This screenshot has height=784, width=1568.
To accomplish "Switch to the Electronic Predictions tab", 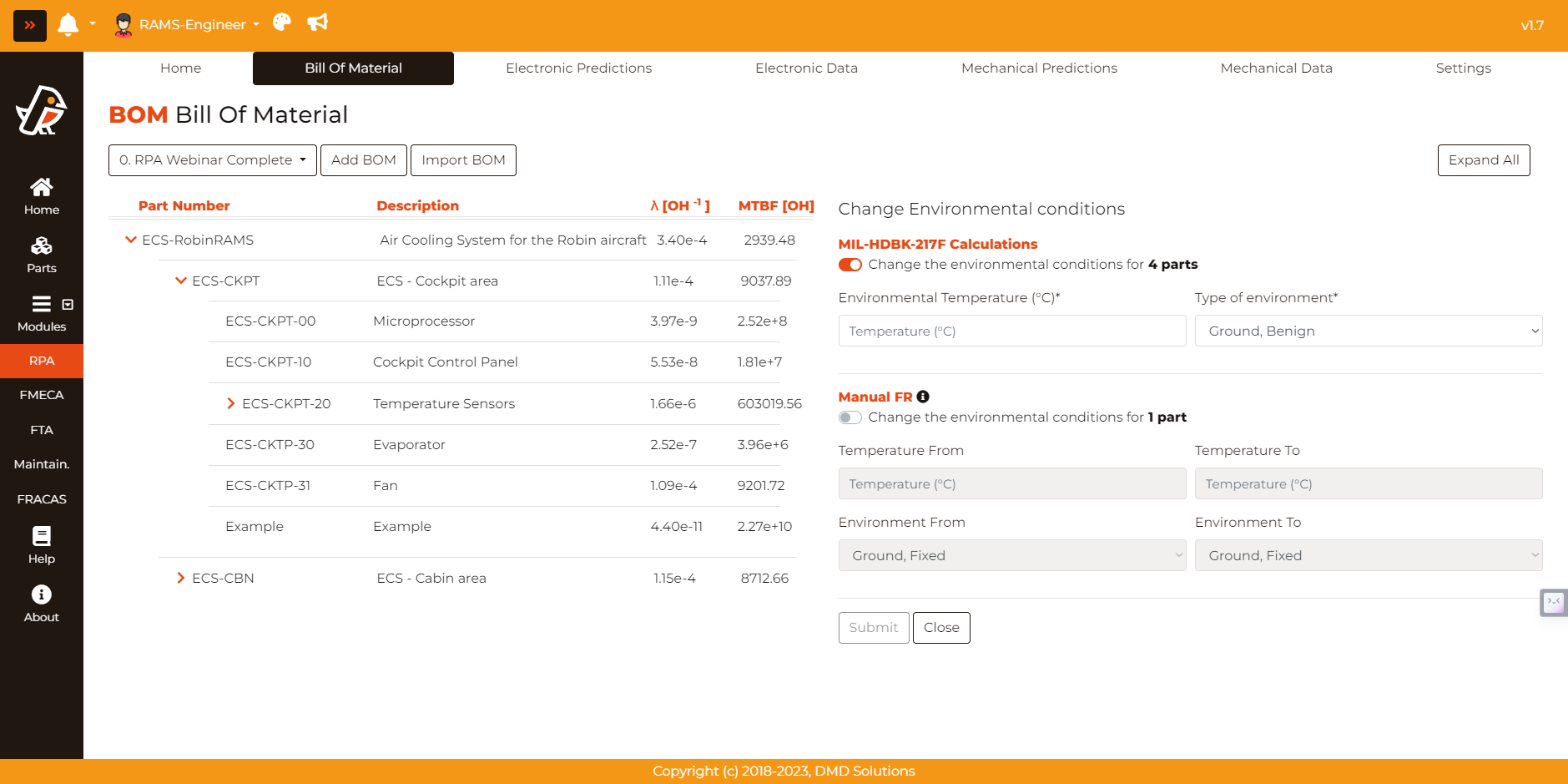I will (578, 68).
